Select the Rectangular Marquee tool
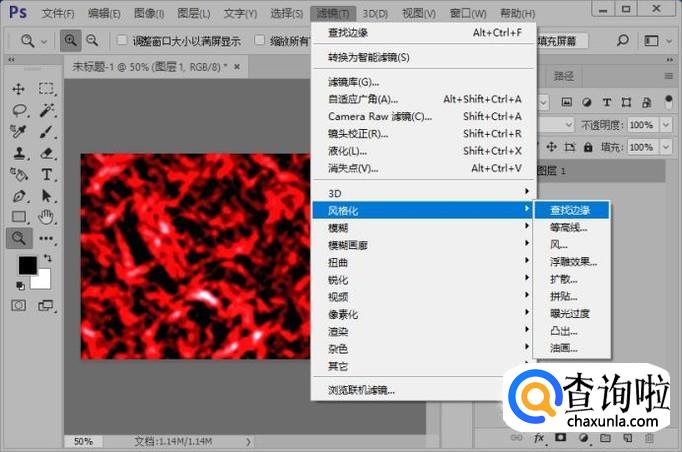The width and height of the screenshot is (682, 452). (x=46, y=89)
